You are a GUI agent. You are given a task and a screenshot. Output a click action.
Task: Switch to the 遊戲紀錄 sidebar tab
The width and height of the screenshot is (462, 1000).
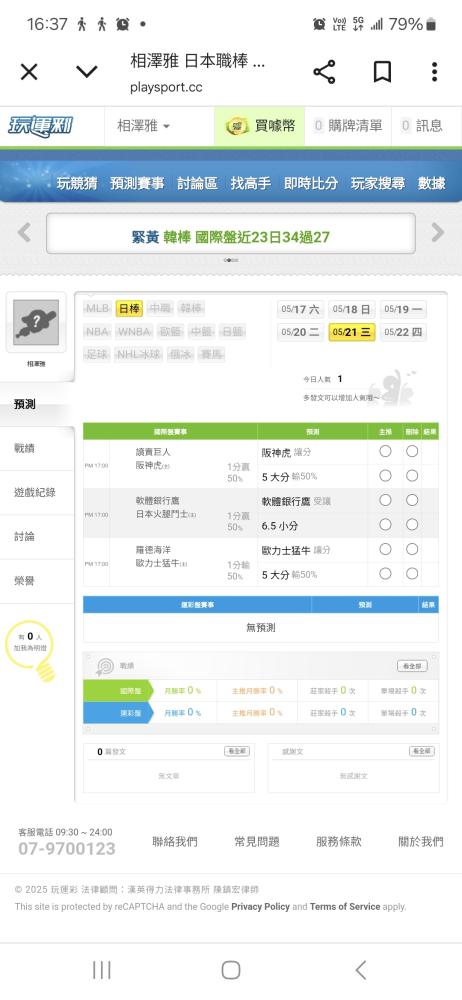pos(37,492)
